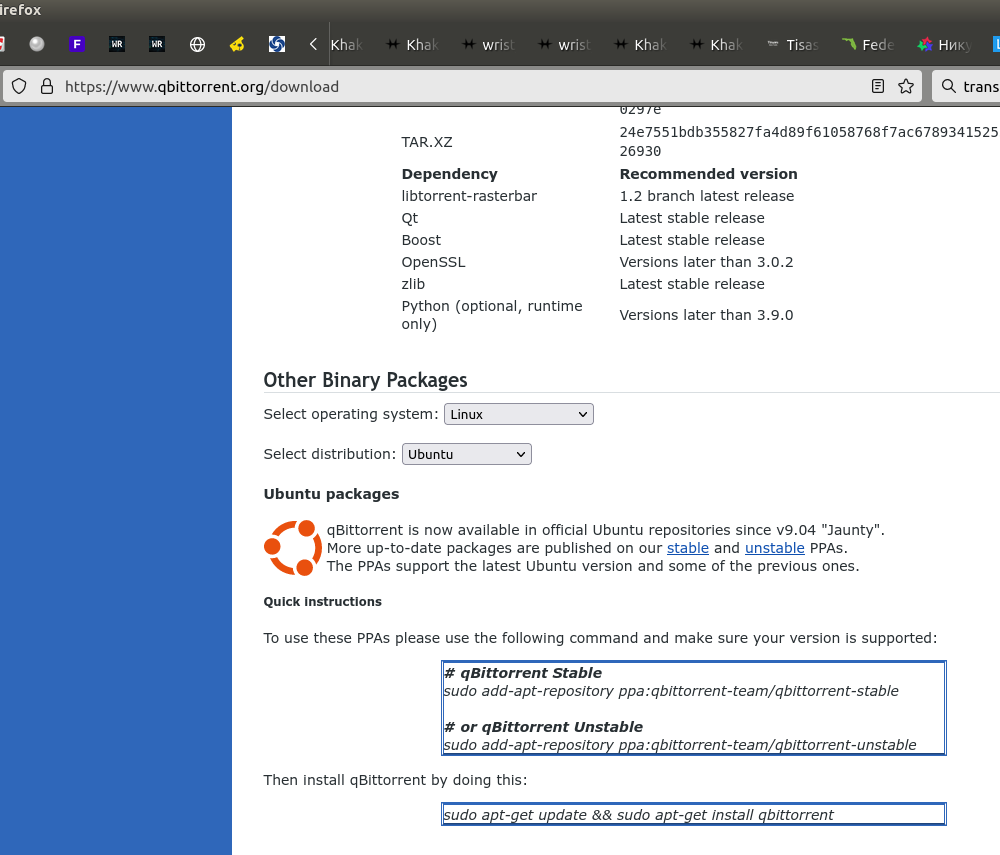Switch to the Нику tab
The image size is (1000, 855).
(x=943, y=45)
